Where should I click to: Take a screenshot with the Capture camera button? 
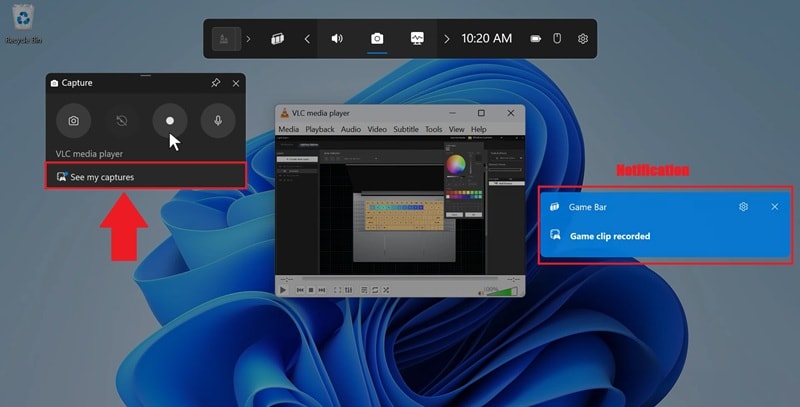[73, 121]
